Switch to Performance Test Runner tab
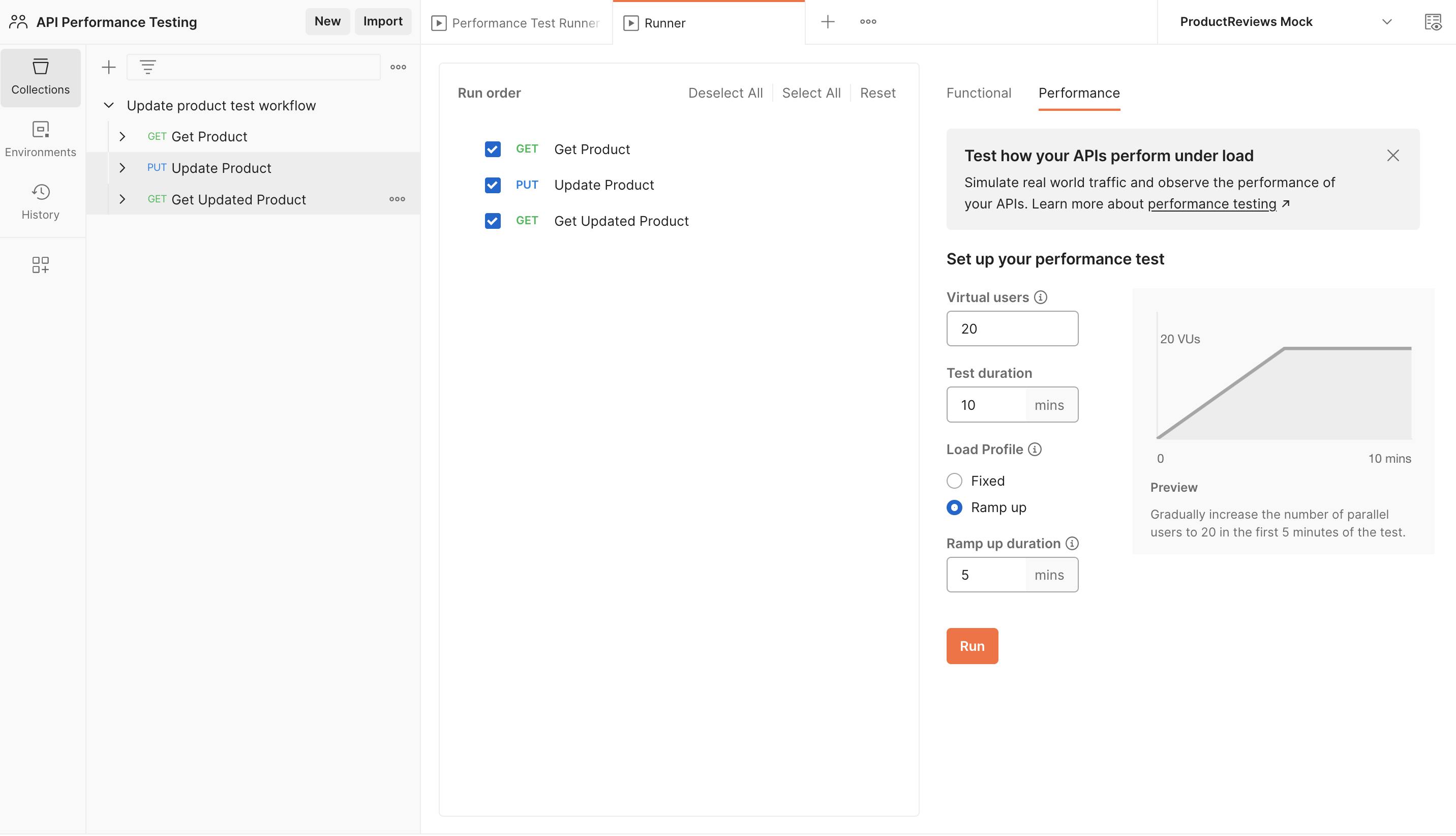 516,23
